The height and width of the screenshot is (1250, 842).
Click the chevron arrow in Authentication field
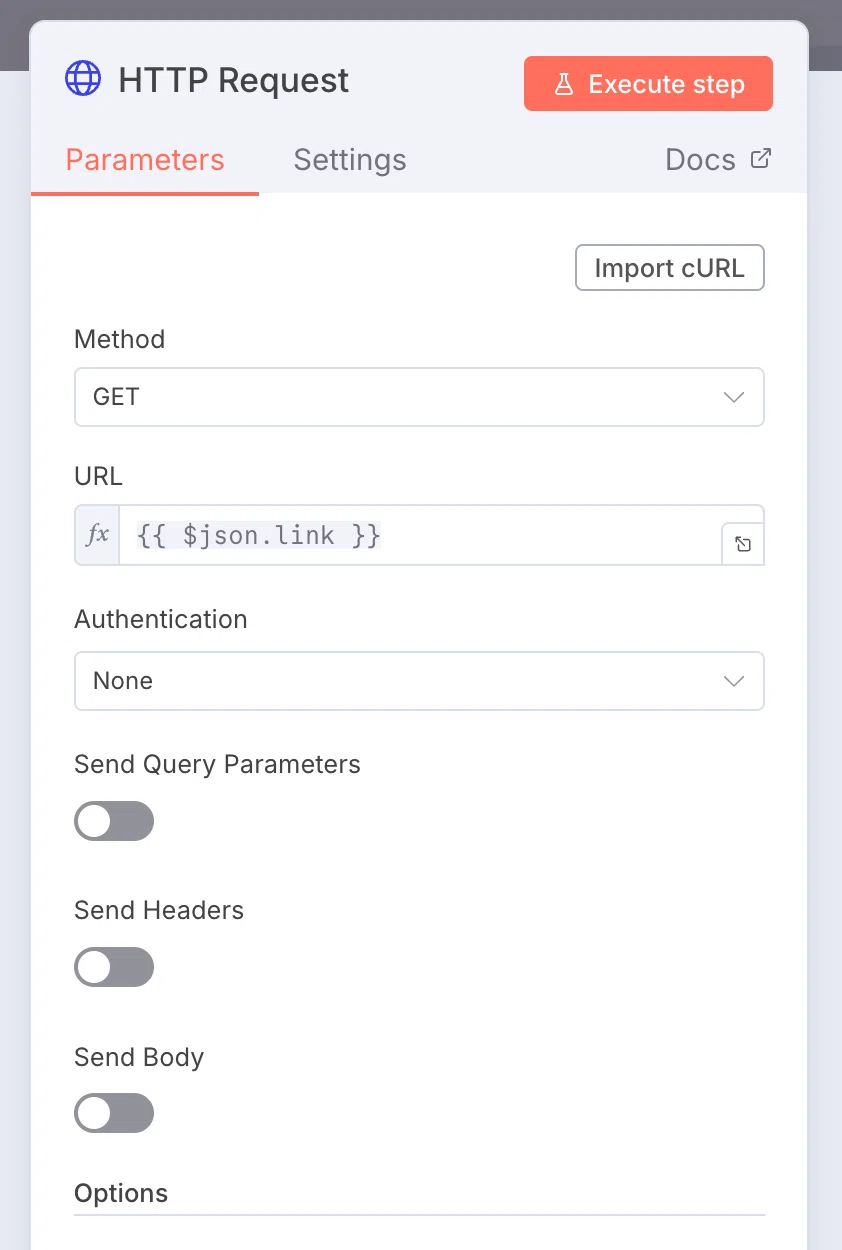click(x=734, y=681)
